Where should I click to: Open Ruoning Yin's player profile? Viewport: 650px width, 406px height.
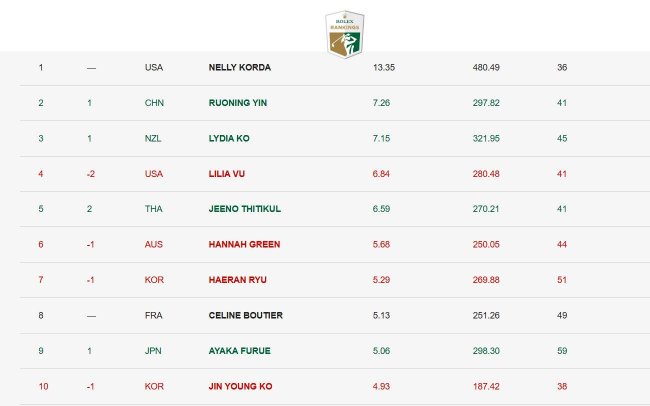237,102
